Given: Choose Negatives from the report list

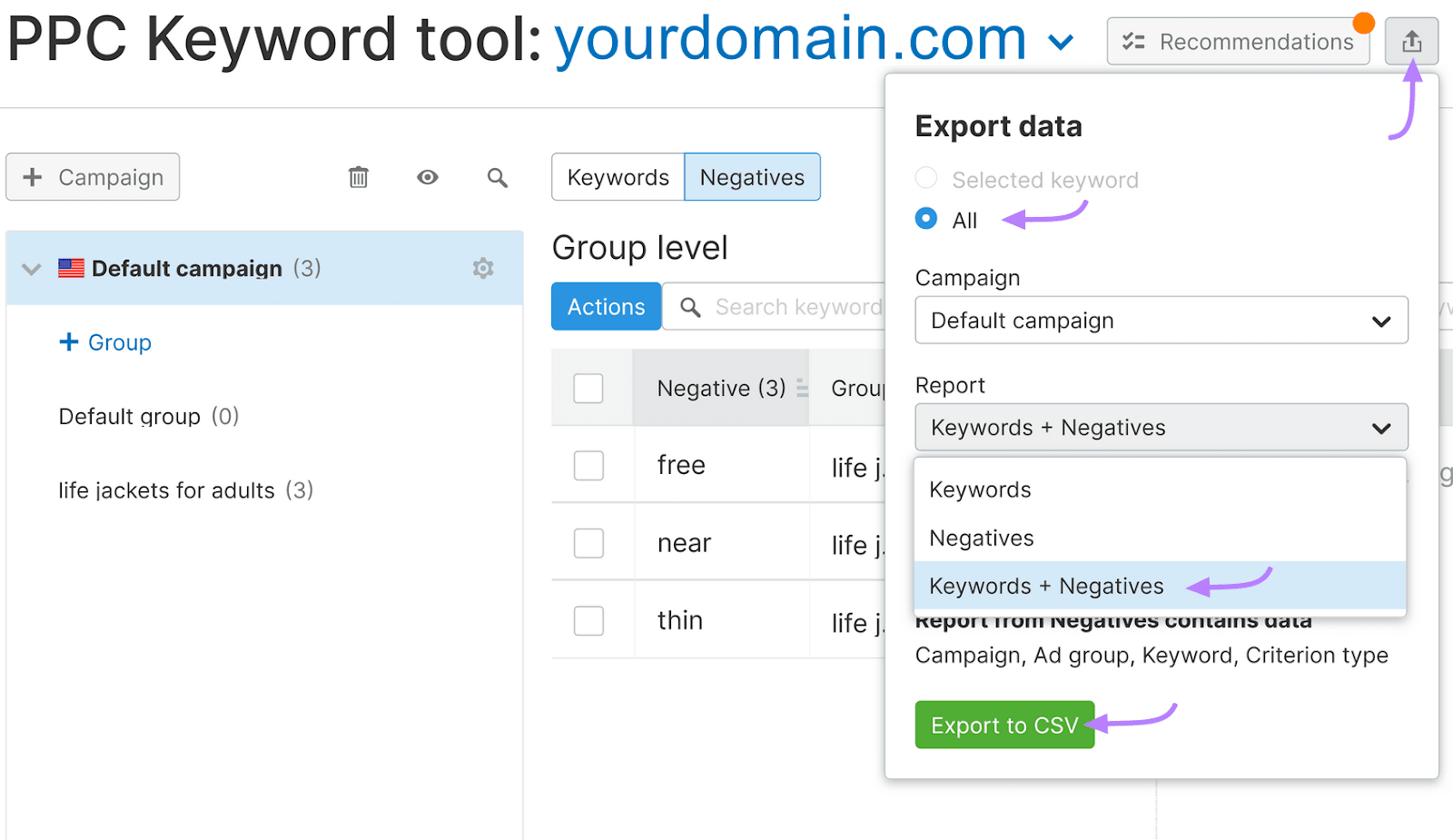Looking at the screenshot, I should [x=1160, y=538].
